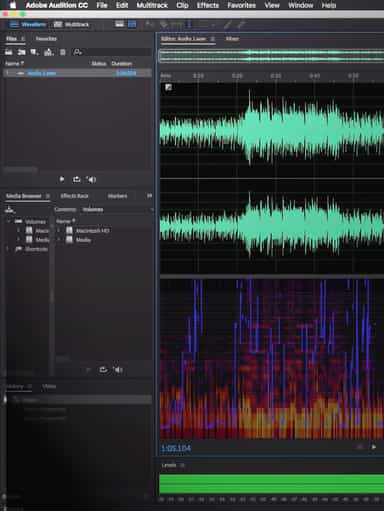Open the Edit menu

[x=122, y=5]
